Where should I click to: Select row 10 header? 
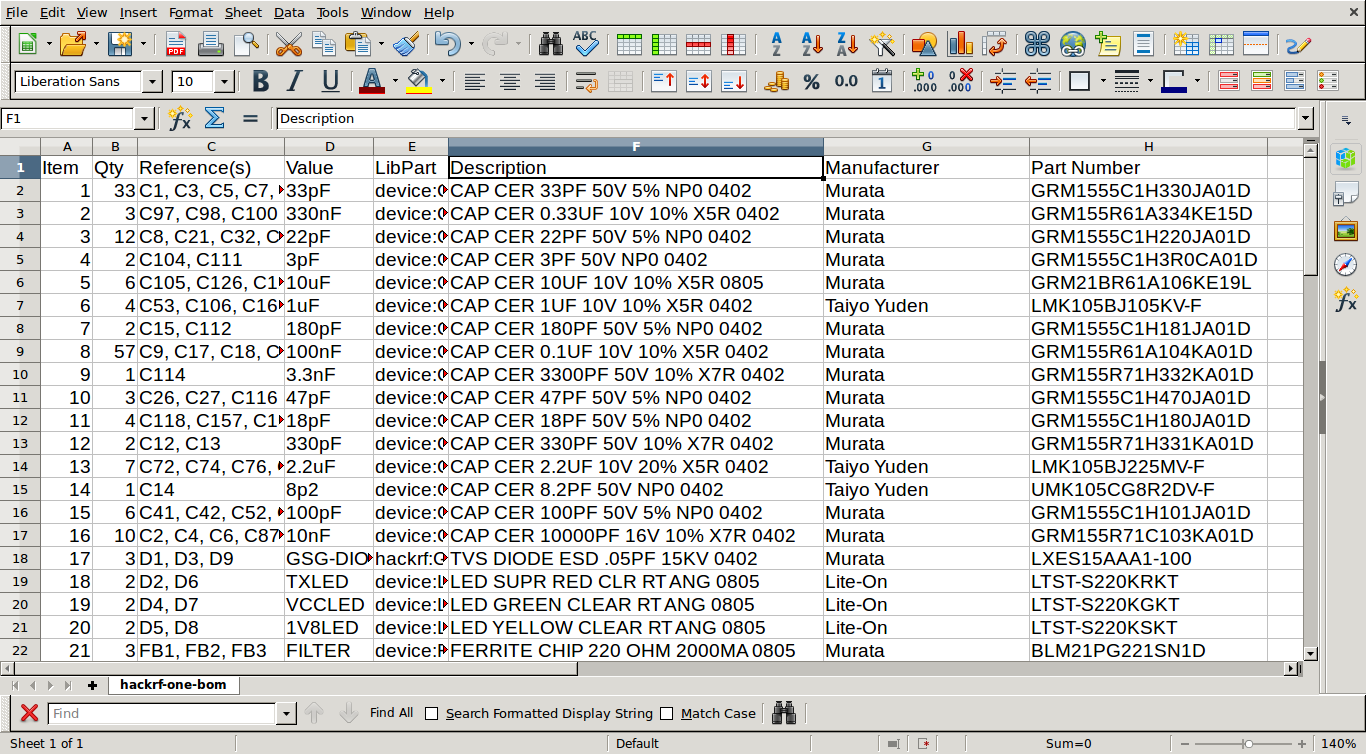[x=20, y=375]
